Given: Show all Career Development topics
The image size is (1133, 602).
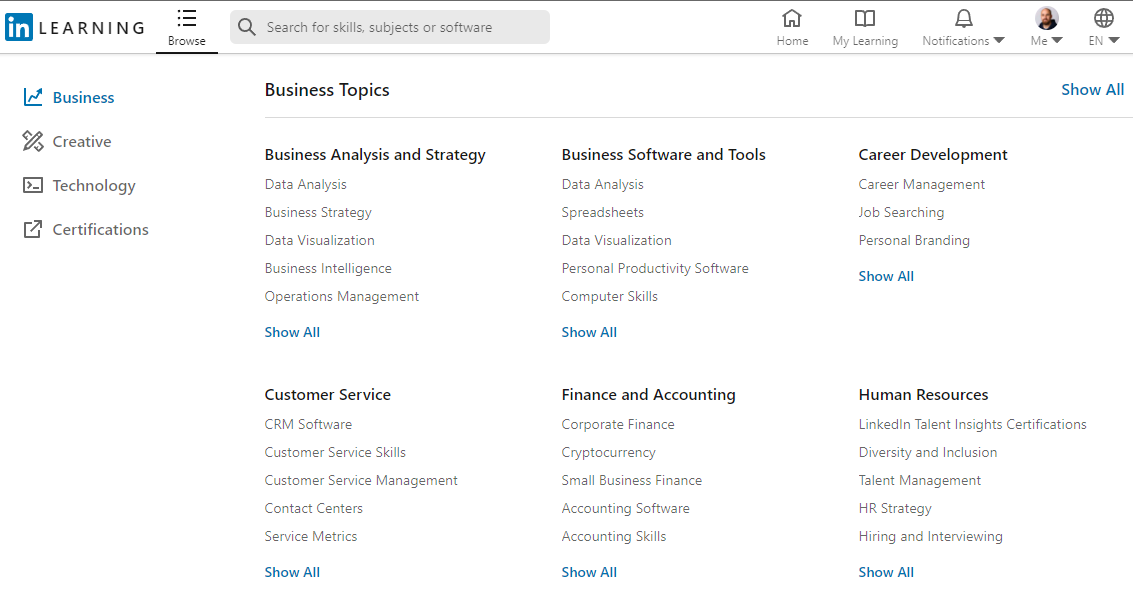Looking at the screenshot, I should coord(886,276).
